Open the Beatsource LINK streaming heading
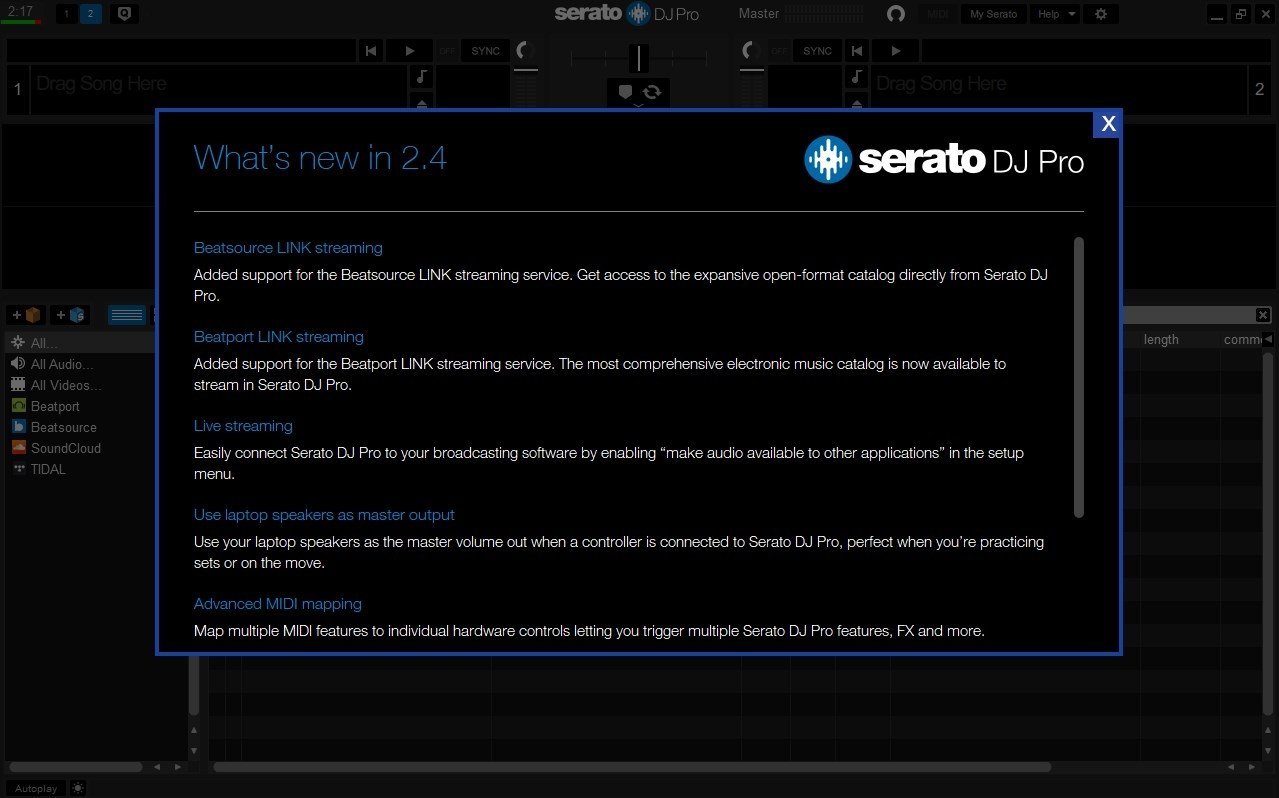The width and height of the screenshot is (1279, 798). click(288, 248)
